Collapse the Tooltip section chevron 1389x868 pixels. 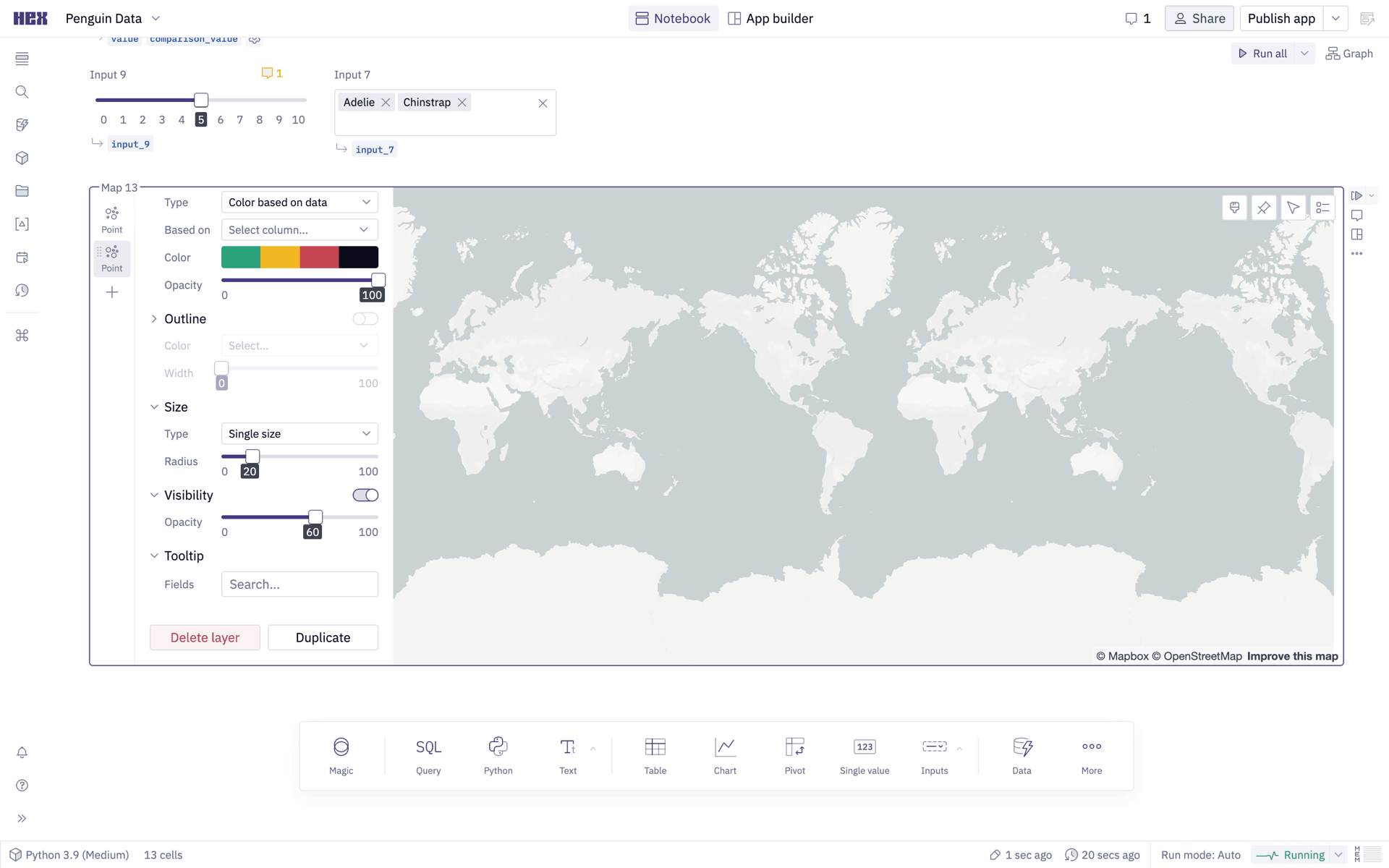(154, 556)
